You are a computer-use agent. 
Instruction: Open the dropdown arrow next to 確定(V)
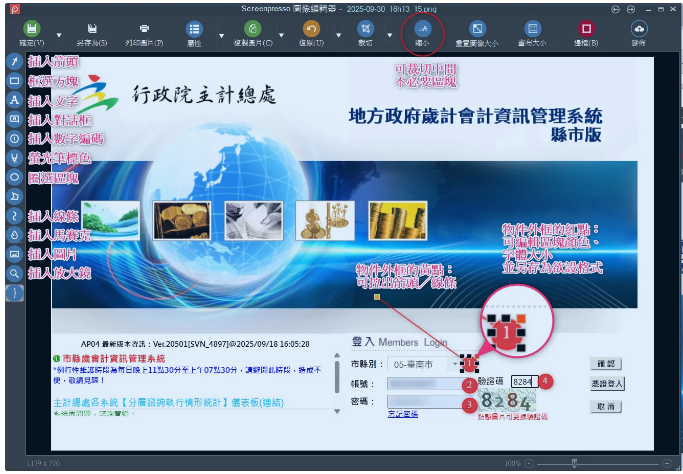tap(59, 35)
